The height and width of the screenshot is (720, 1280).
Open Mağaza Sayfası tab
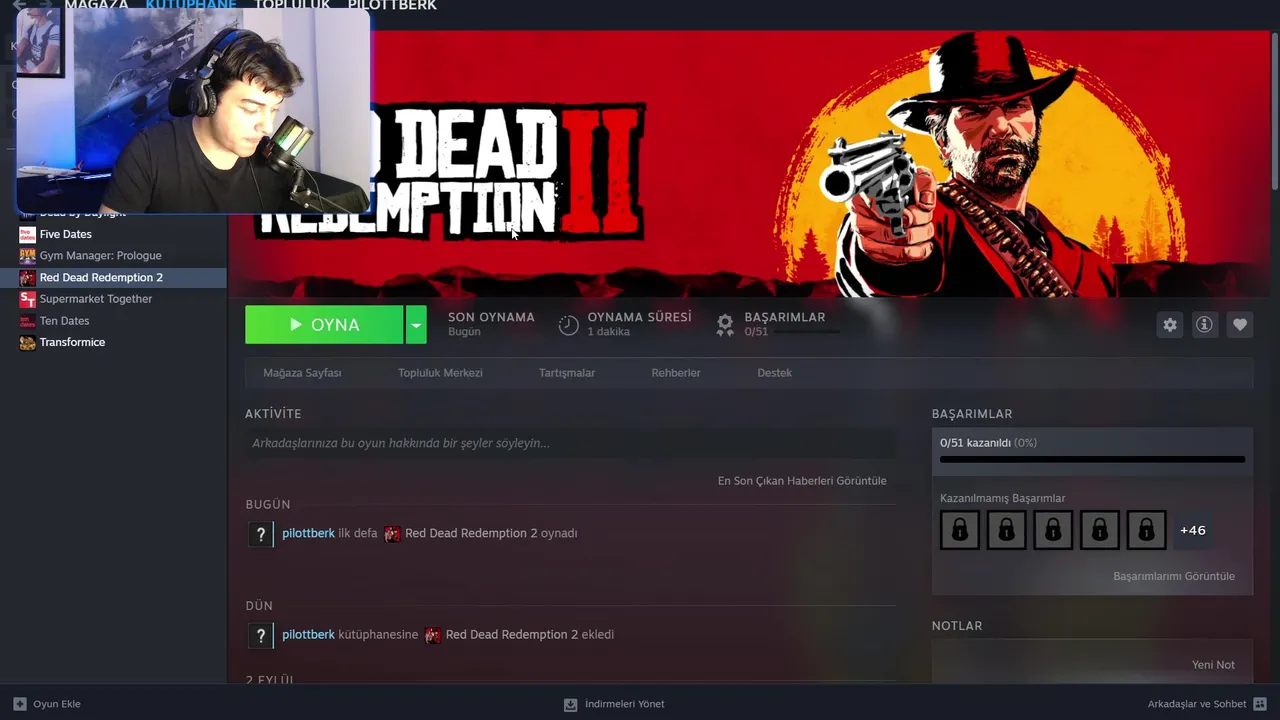coord(302,373)
